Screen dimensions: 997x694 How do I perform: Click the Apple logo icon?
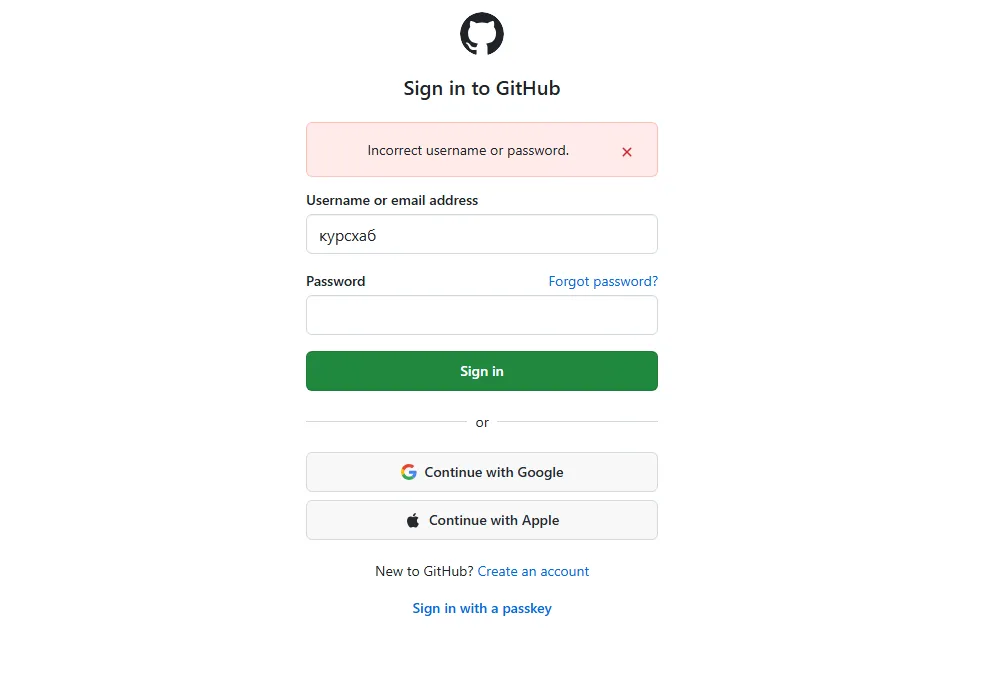[x=413, y=521]
